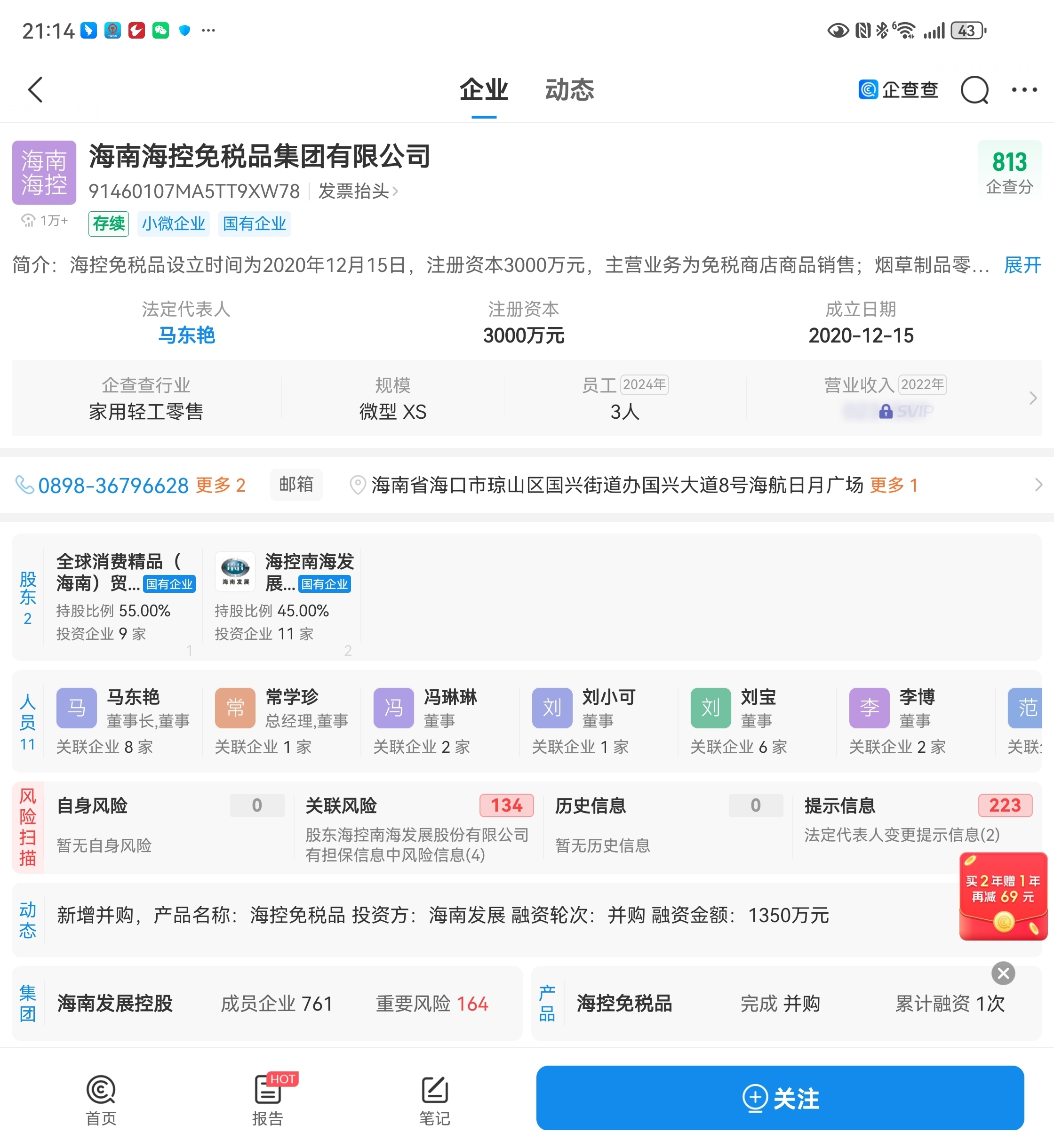Open the 813 企查分 score badge

1009,172
